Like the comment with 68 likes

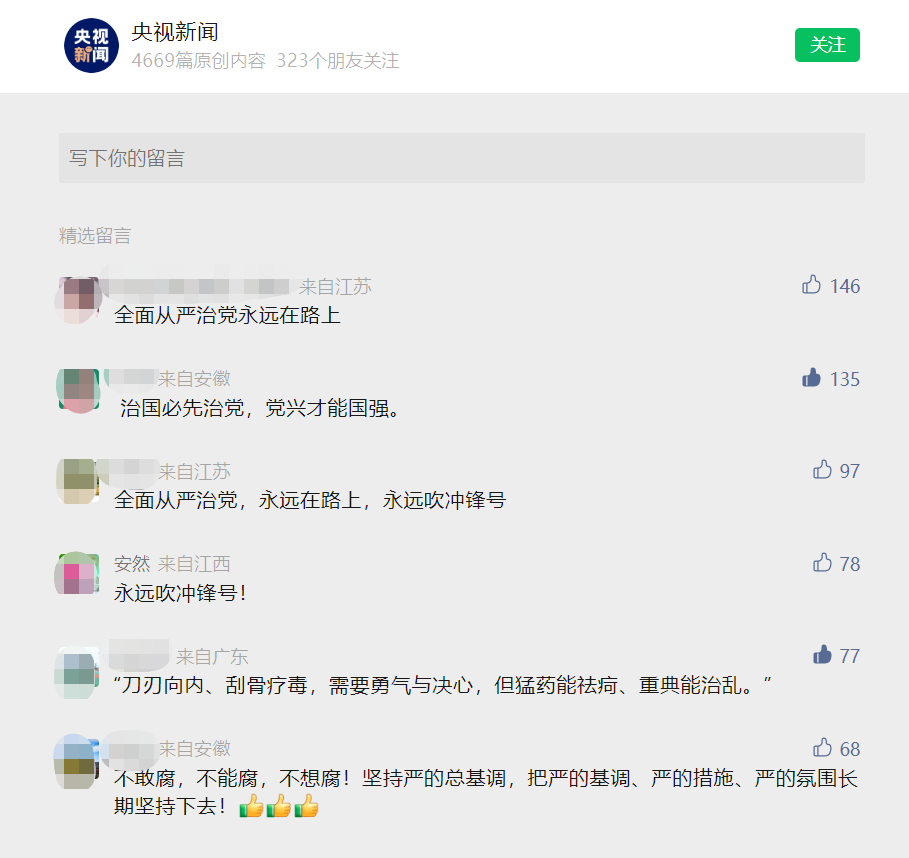point(822,748)
